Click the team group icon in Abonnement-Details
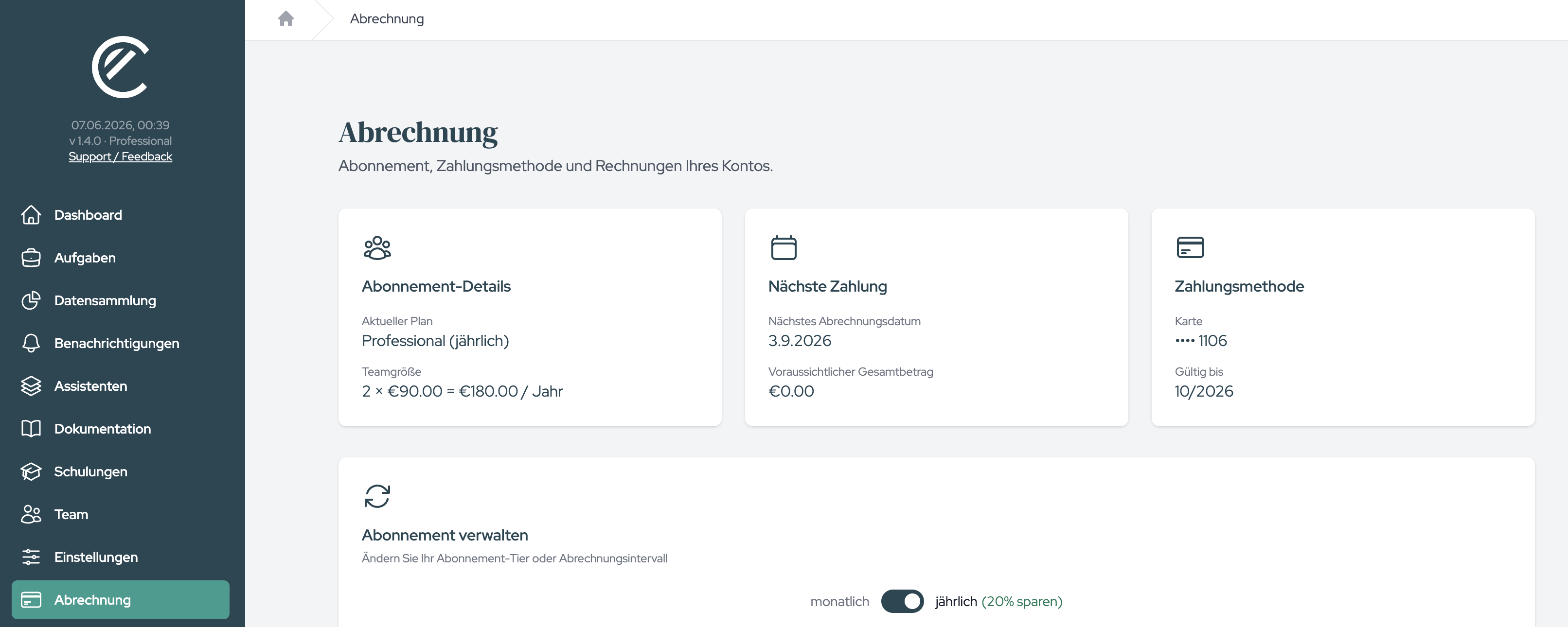 377,247
